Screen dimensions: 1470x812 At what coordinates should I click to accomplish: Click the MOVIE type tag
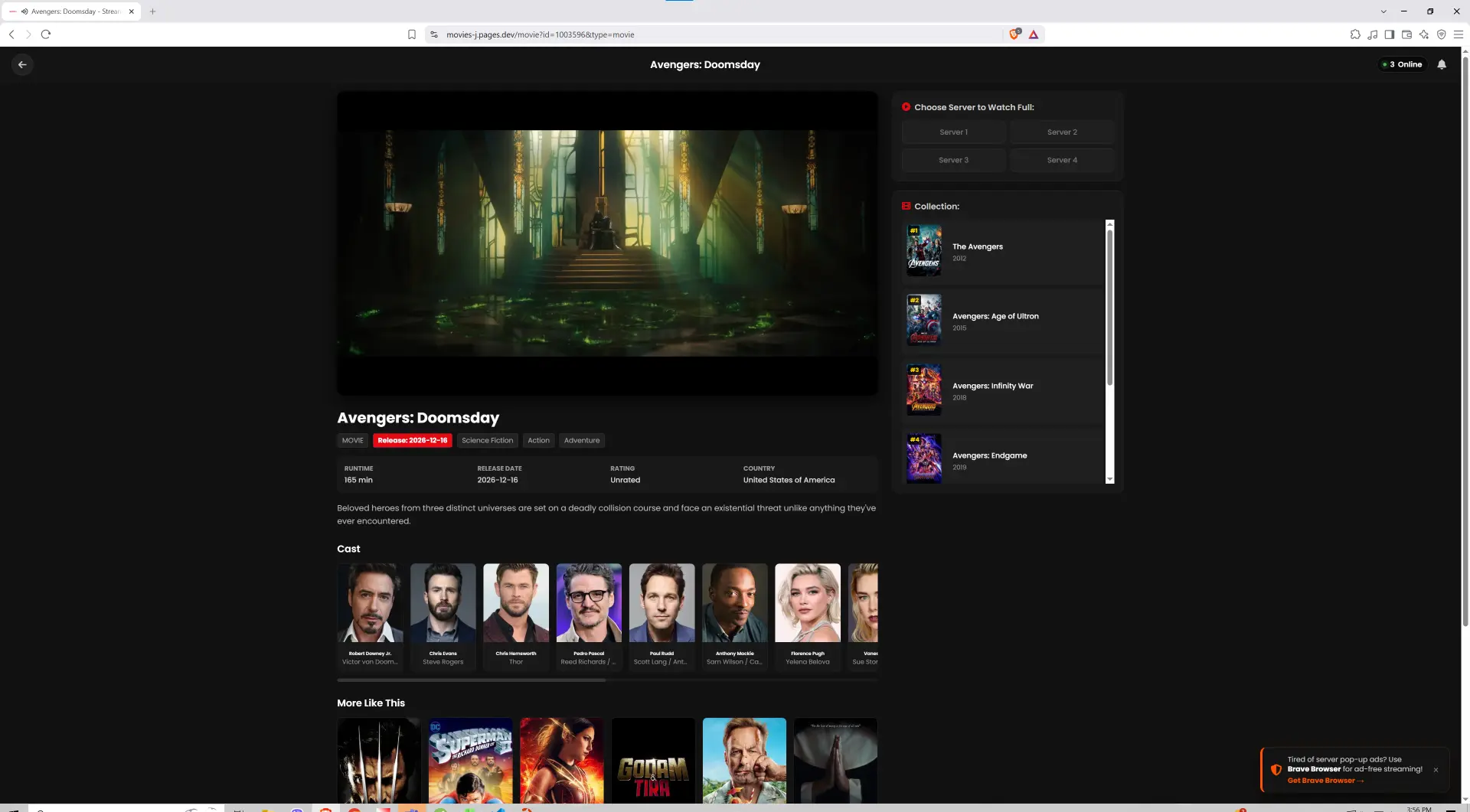(352, 441)
